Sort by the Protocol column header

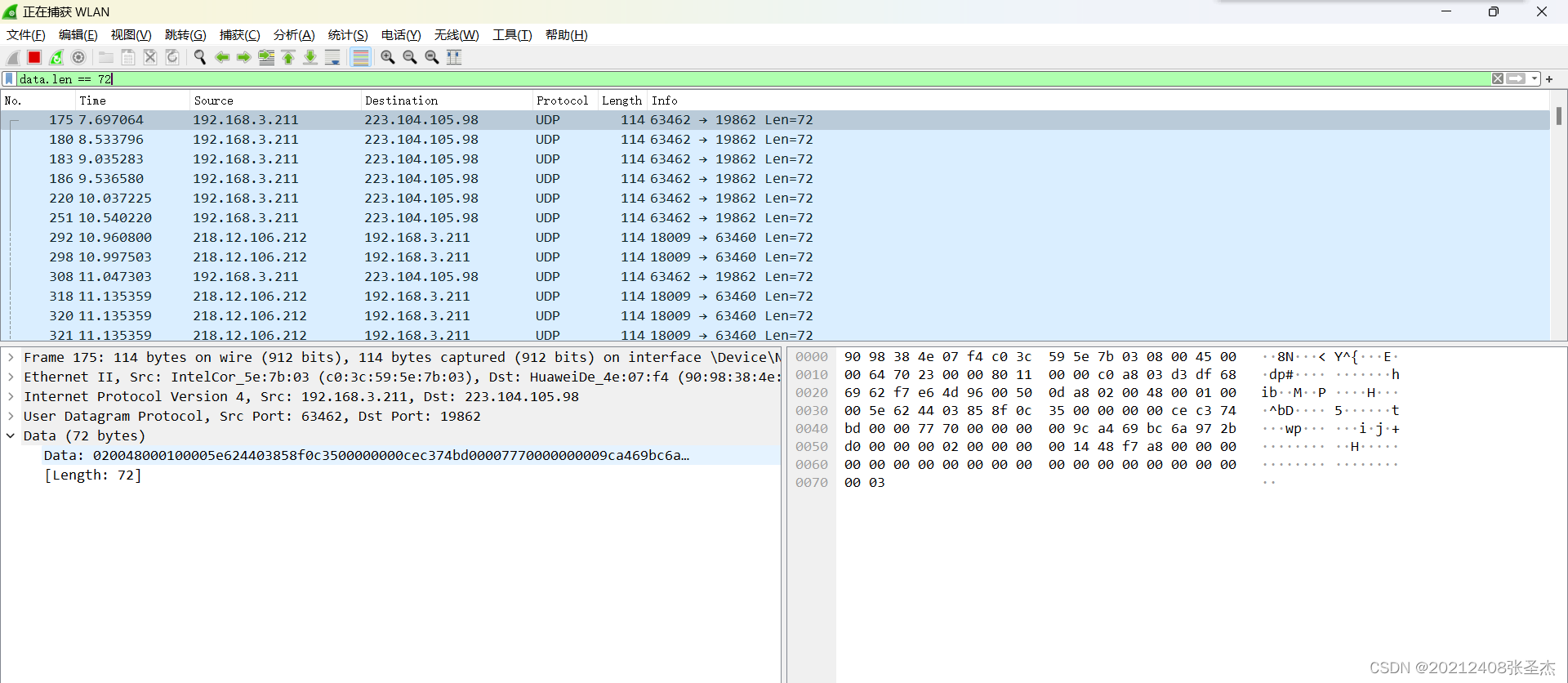click(565, 100)
